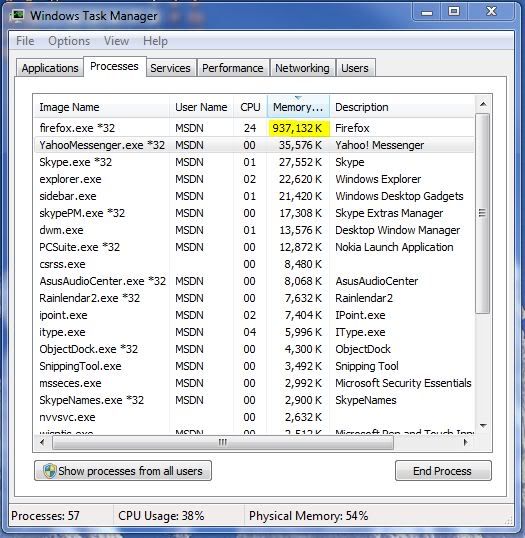
Task: Sort by Memory column header
Action: (x=298, y=107)
